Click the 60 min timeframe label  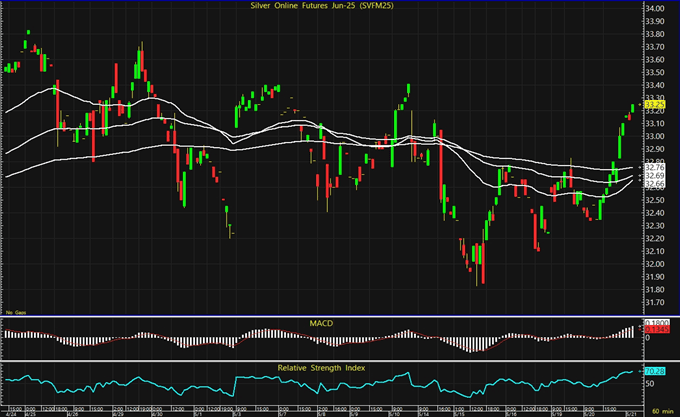(660, 412)
